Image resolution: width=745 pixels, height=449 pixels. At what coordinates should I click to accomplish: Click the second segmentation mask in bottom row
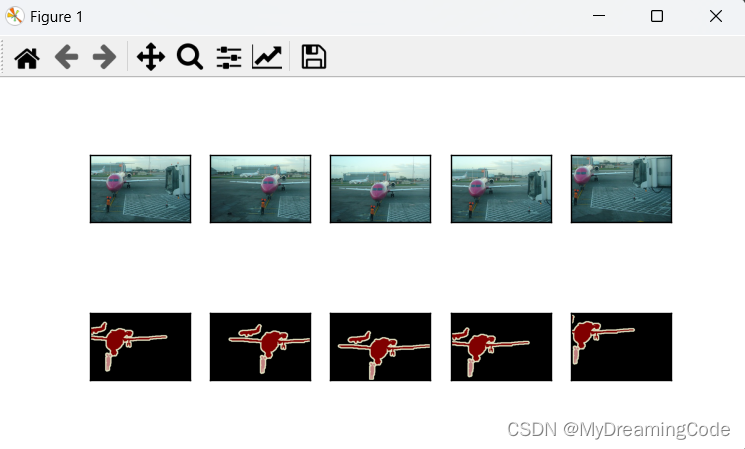[x=260, y=347]
